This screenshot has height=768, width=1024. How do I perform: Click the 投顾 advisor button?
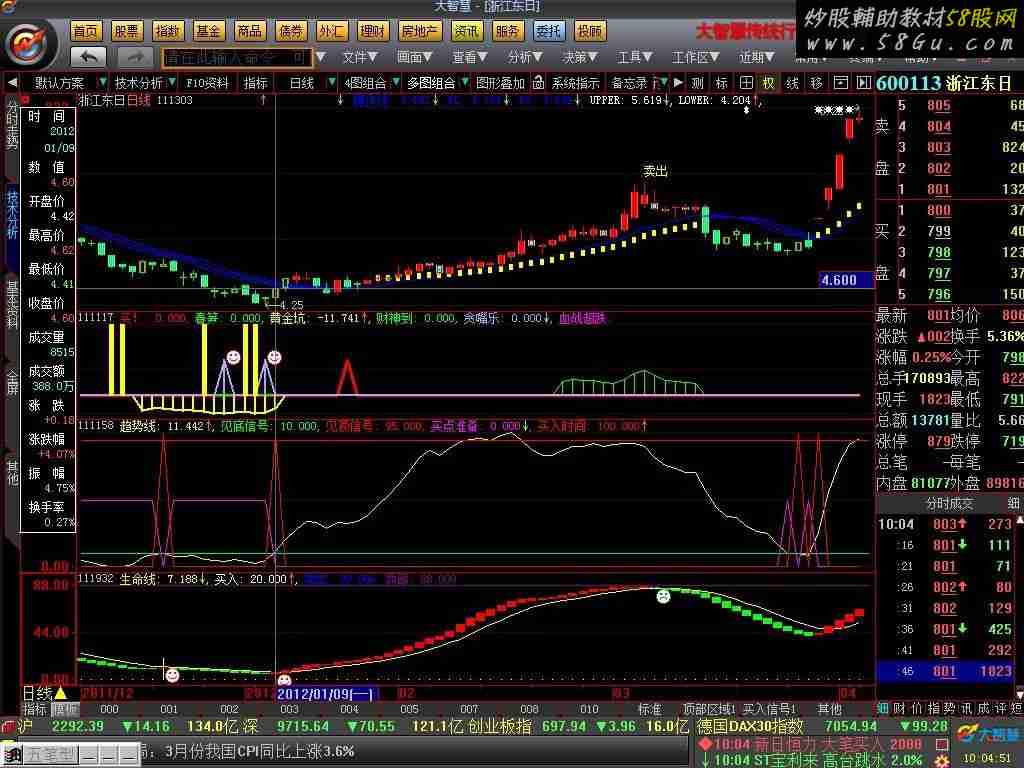click(x=590, y=31)
